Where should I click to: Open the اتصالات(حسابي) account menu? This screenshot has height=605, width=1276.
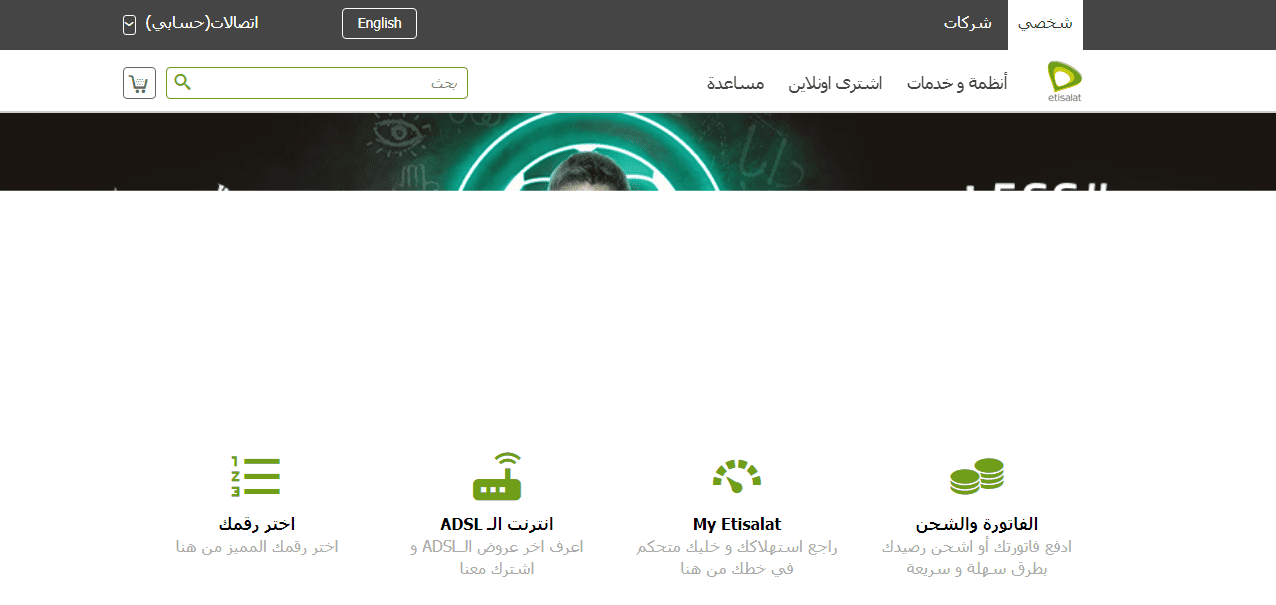(202, 23)
